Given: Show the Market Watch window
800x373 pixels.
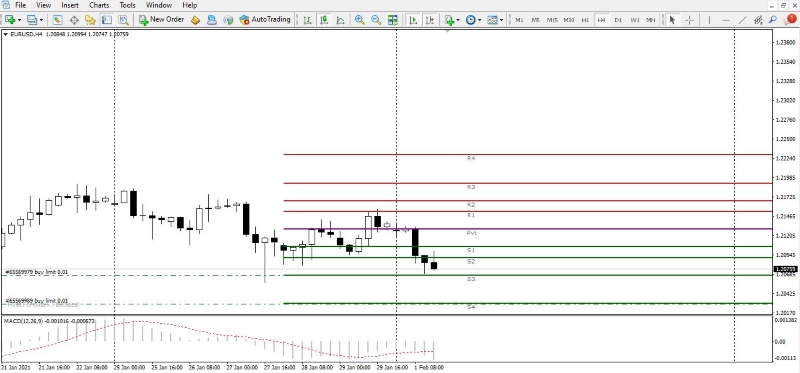Looking at the screenshot, I should pos(57,20).
